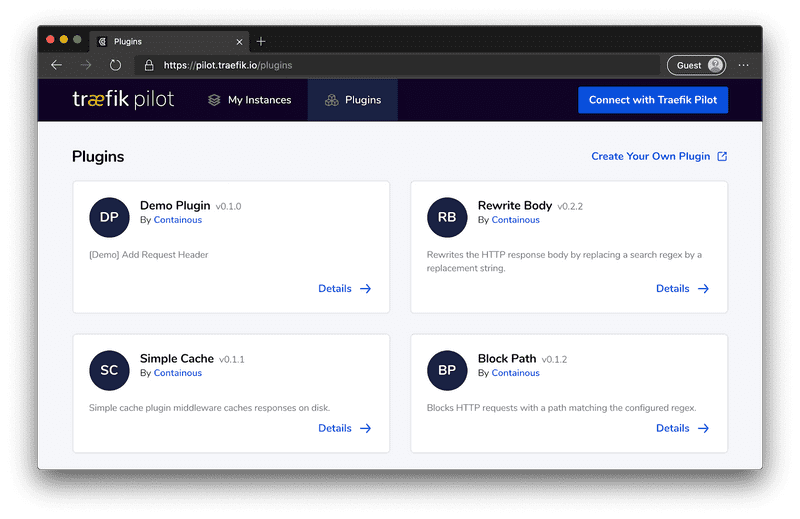Click the Guest profile button

pos(696,65)
